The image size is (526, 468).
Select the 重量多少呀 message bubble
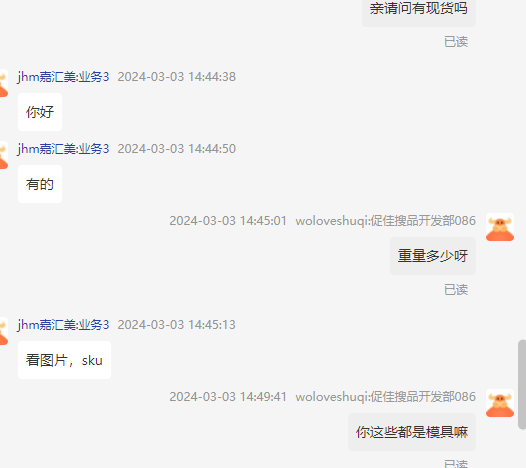(x=433, y=256)
